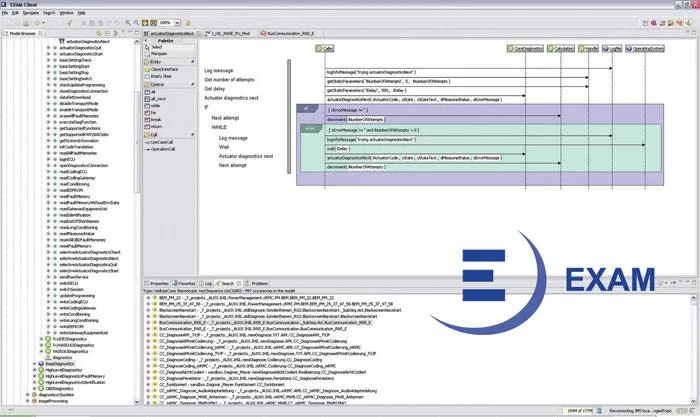The width and height of the screenshot is (700, 417).
Task: Click the 'WHILE' description text
Action: 219,127
